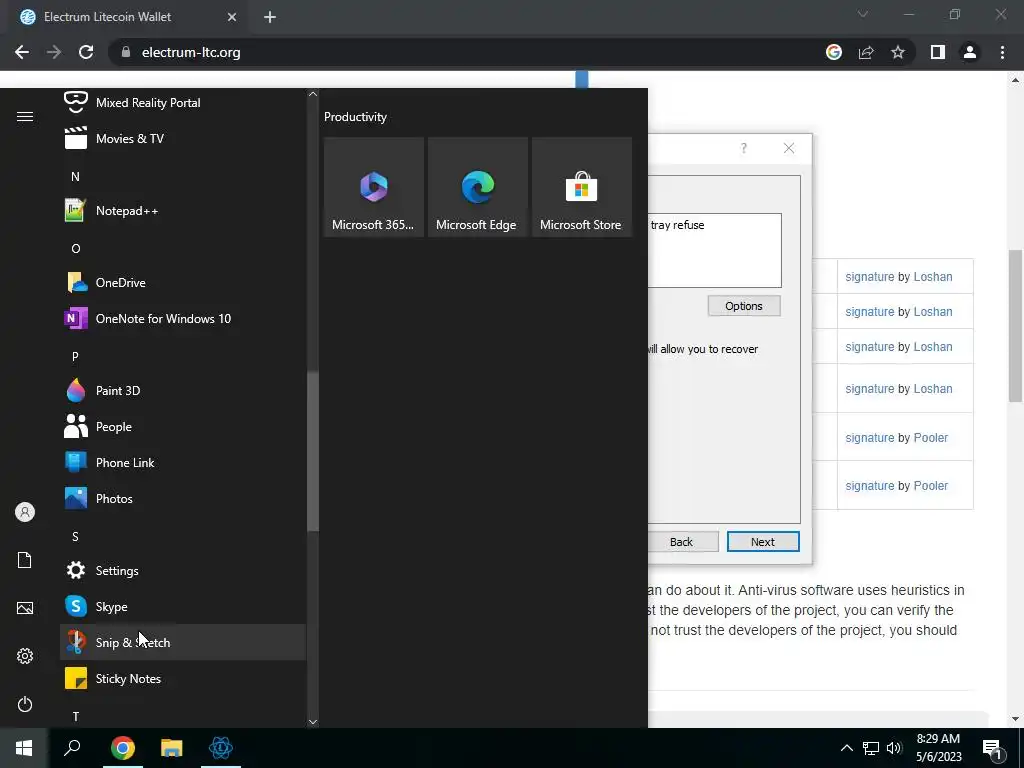This screenshot has height=768, width=1024.
Task: Select the Productivity group header
Action: [x=355, y=117]
